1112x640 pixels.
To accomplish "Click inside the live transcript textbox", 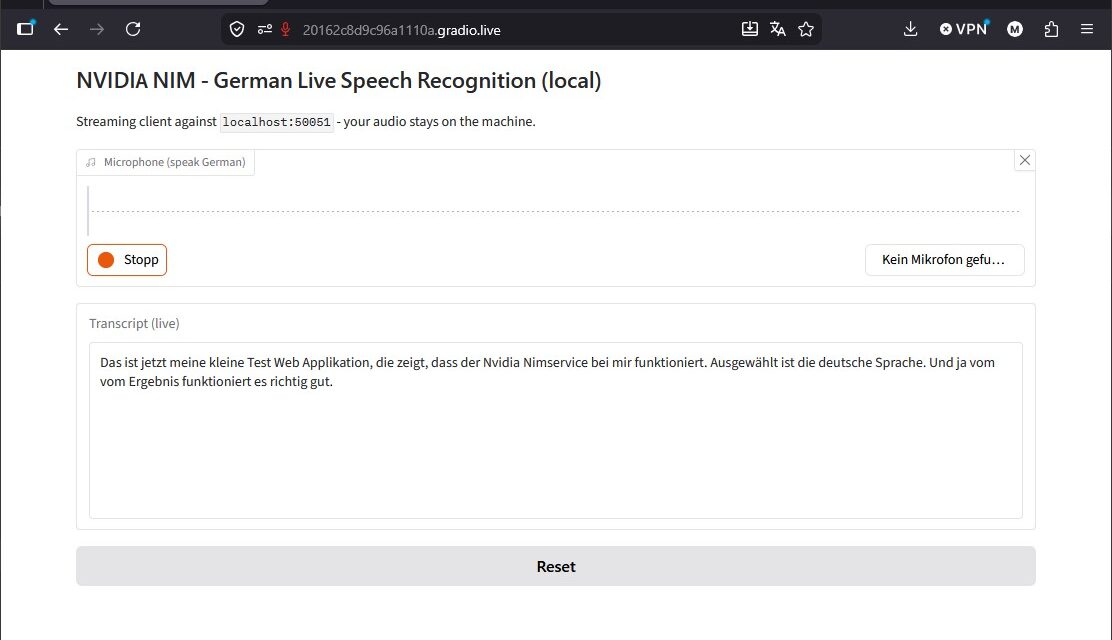I will click(x=556, y=431).
